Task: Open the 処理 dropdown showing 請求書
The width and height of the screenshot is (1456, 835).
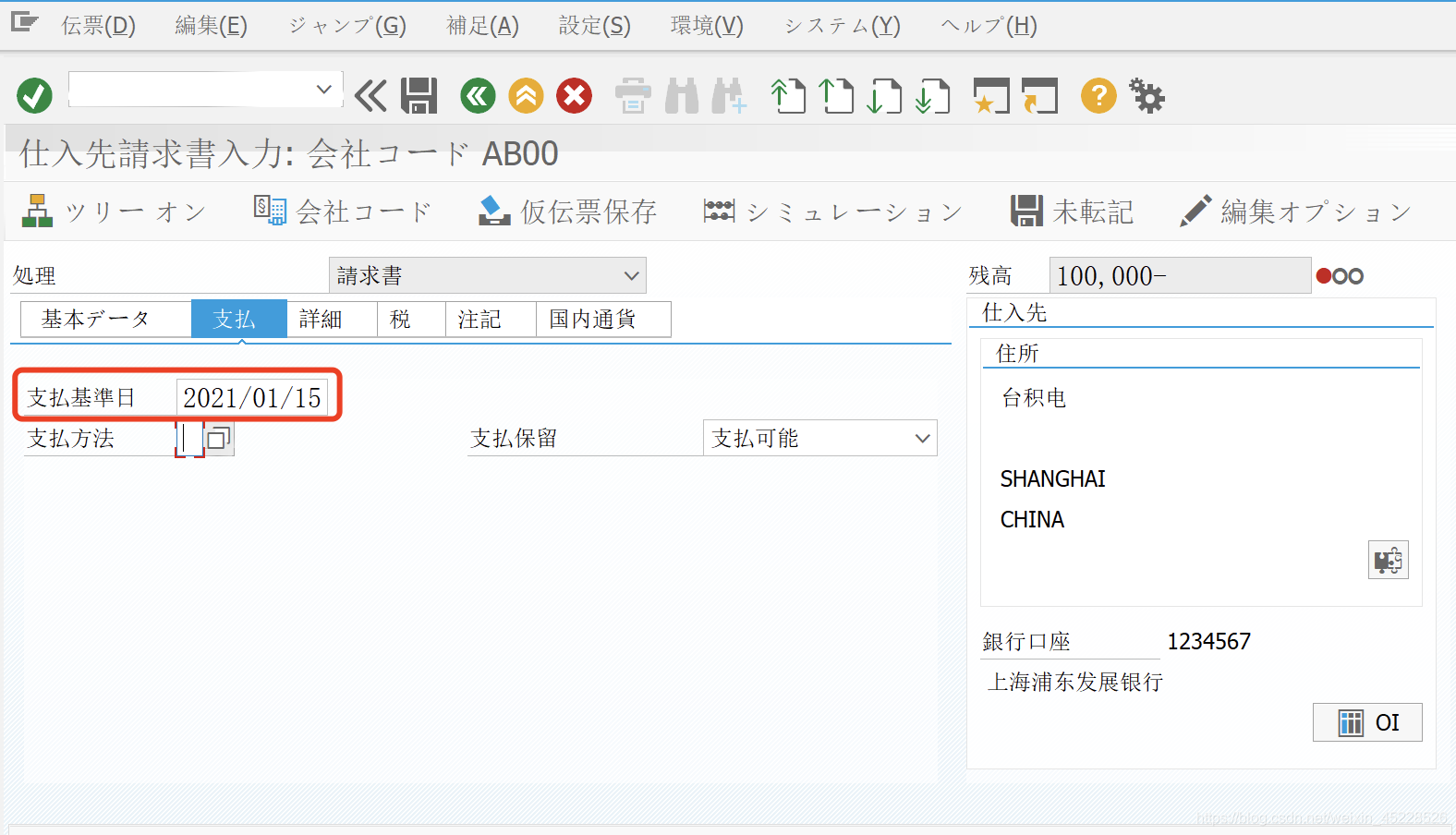Action: pyautogui.click(x=487, y=275)
